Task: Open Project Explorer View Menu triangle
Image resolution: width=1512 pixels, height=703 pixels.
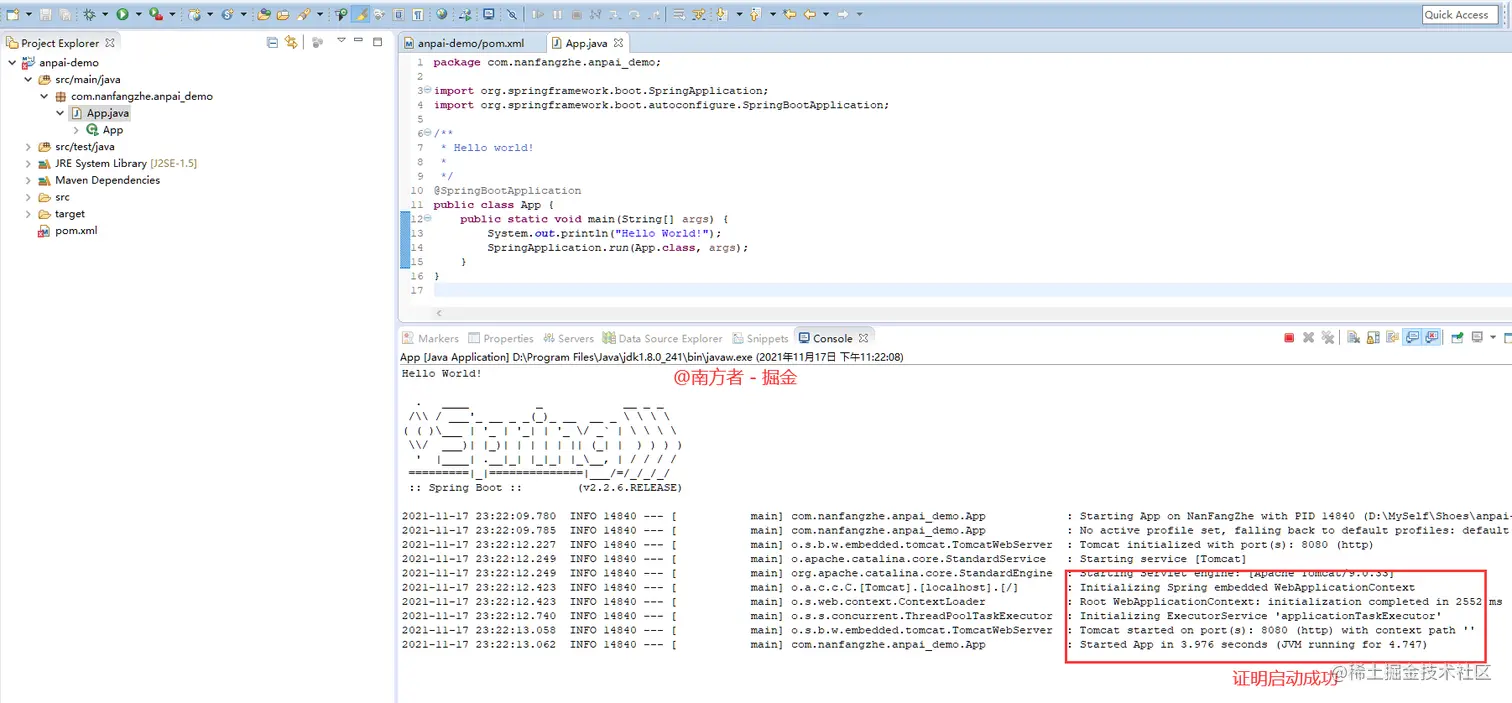Action: [x=341, y=41]
